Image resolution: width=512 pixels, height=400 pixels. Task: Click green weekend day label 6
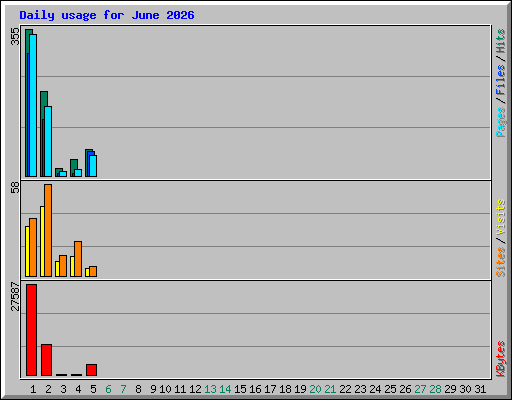point(108,389)
